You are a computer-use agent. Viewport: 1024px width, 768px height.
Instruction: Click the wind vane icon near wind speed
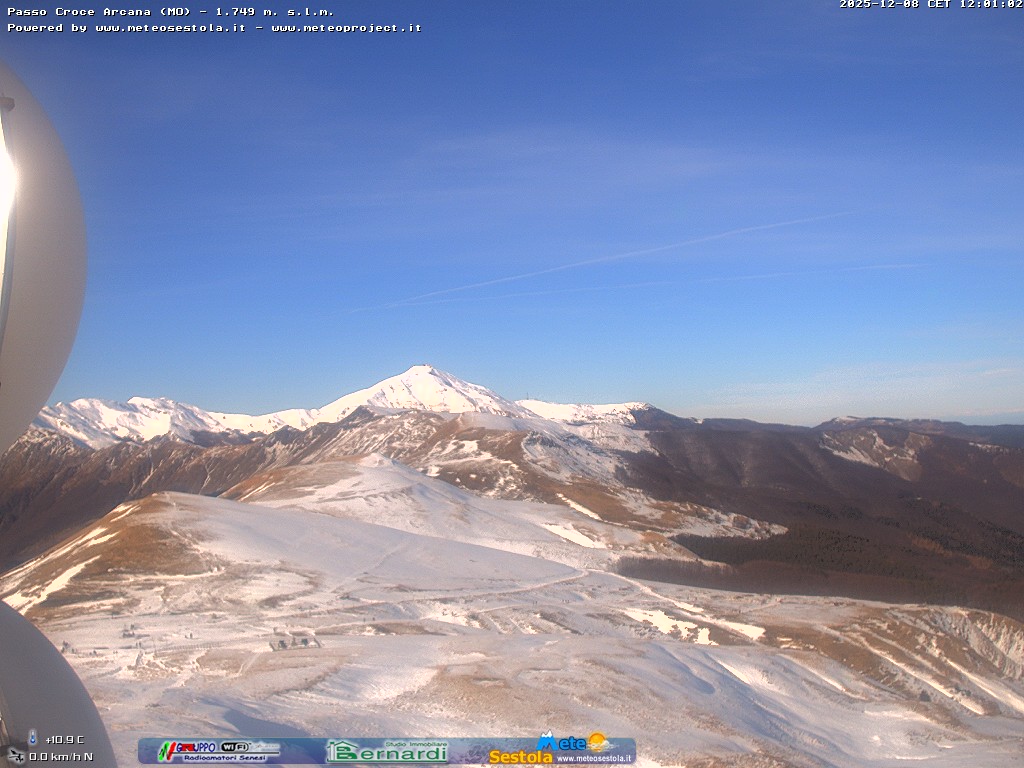click(x=15, y=756)
